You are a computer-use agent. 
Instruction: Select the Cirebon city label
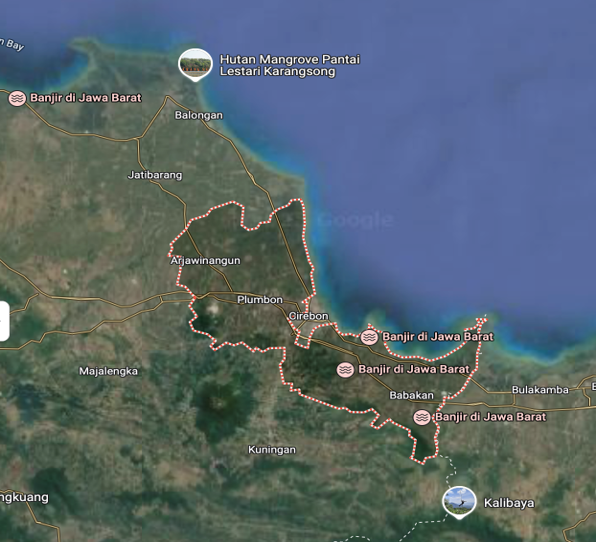308,316
